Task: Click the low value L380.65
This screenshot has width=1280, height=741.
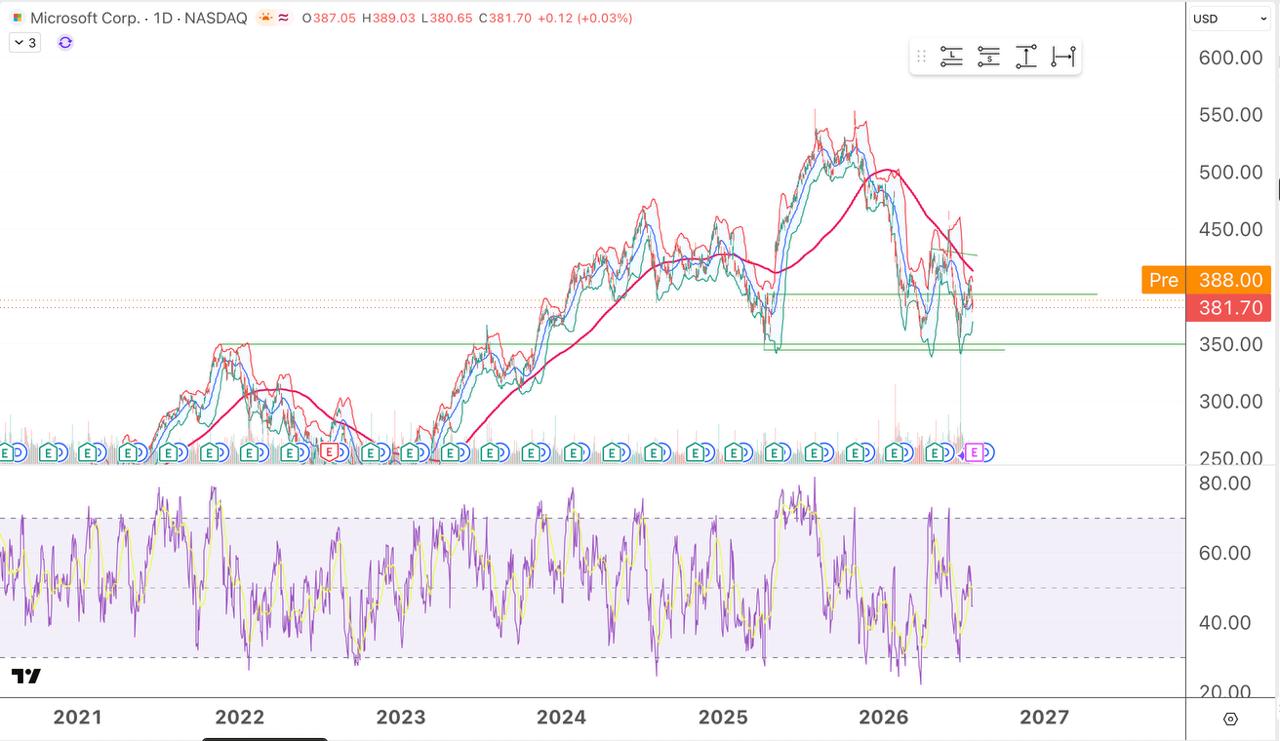Action: (446, 18)
